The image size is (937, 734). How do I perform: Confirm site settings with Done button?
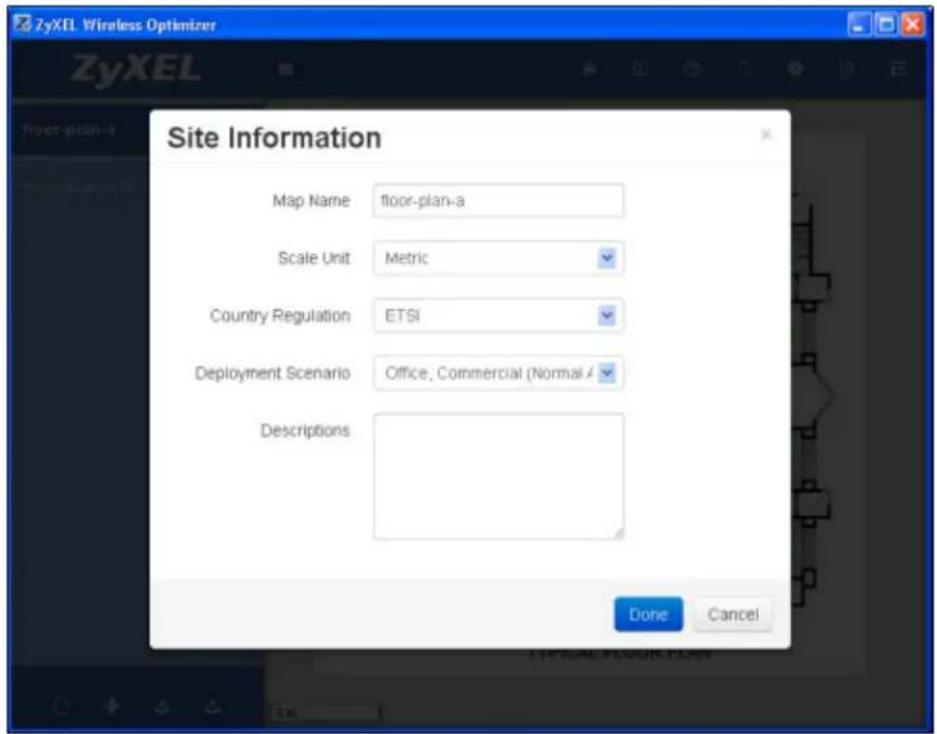[x=648, y=614]
